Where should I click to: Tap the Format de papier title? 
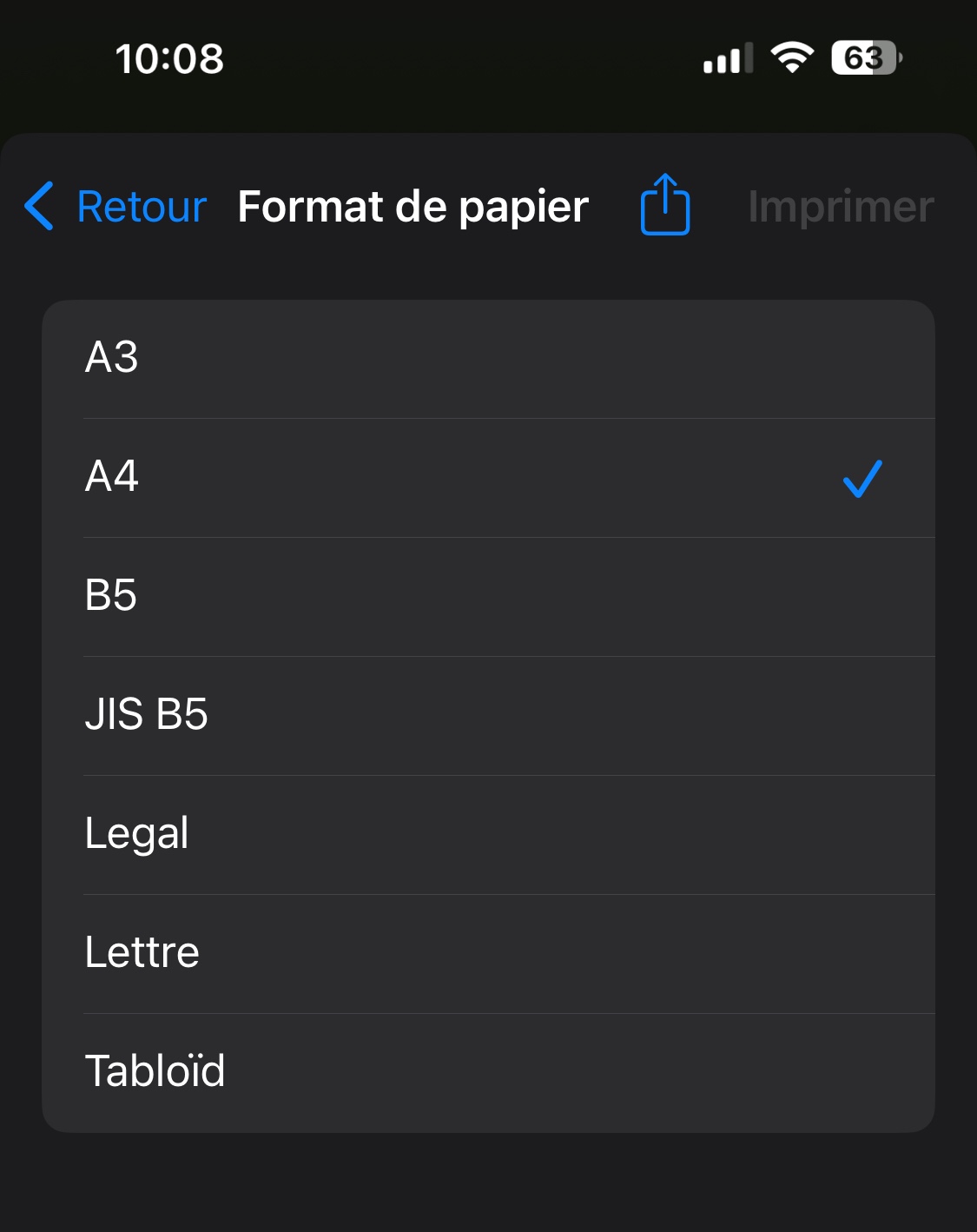[x=413, y=207]
